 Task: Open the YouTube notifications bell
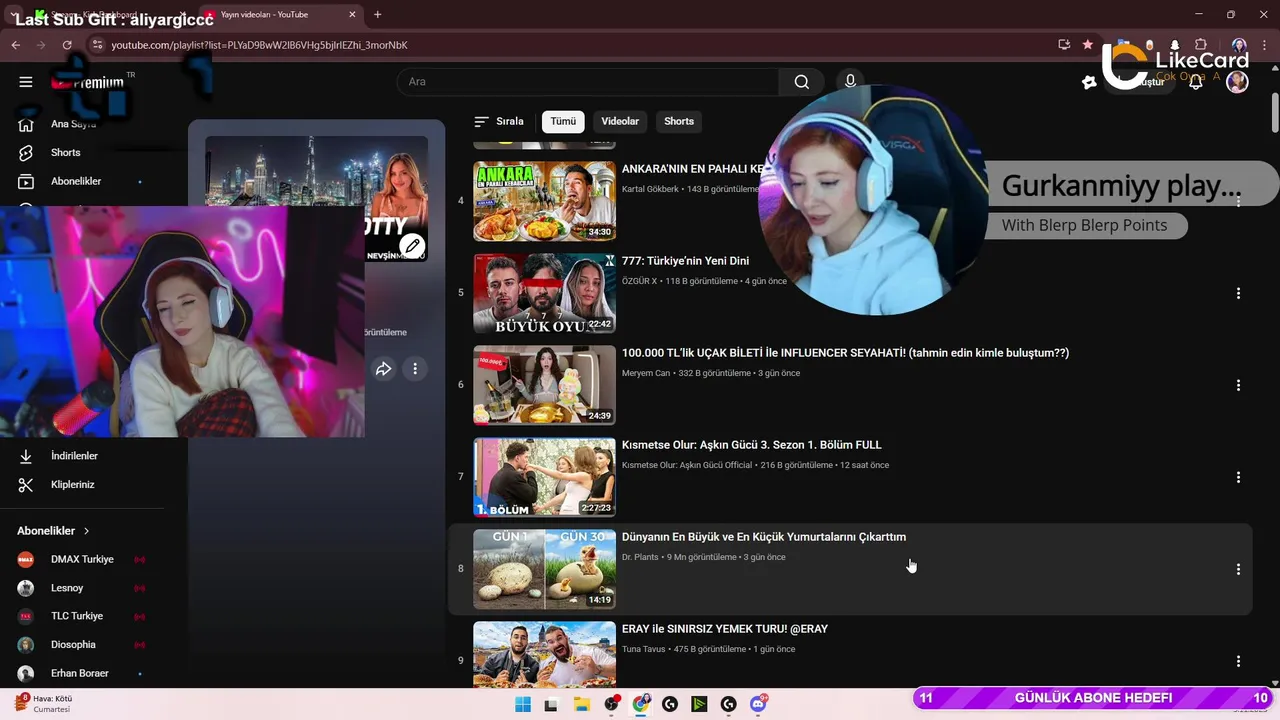pos(1196,82)
